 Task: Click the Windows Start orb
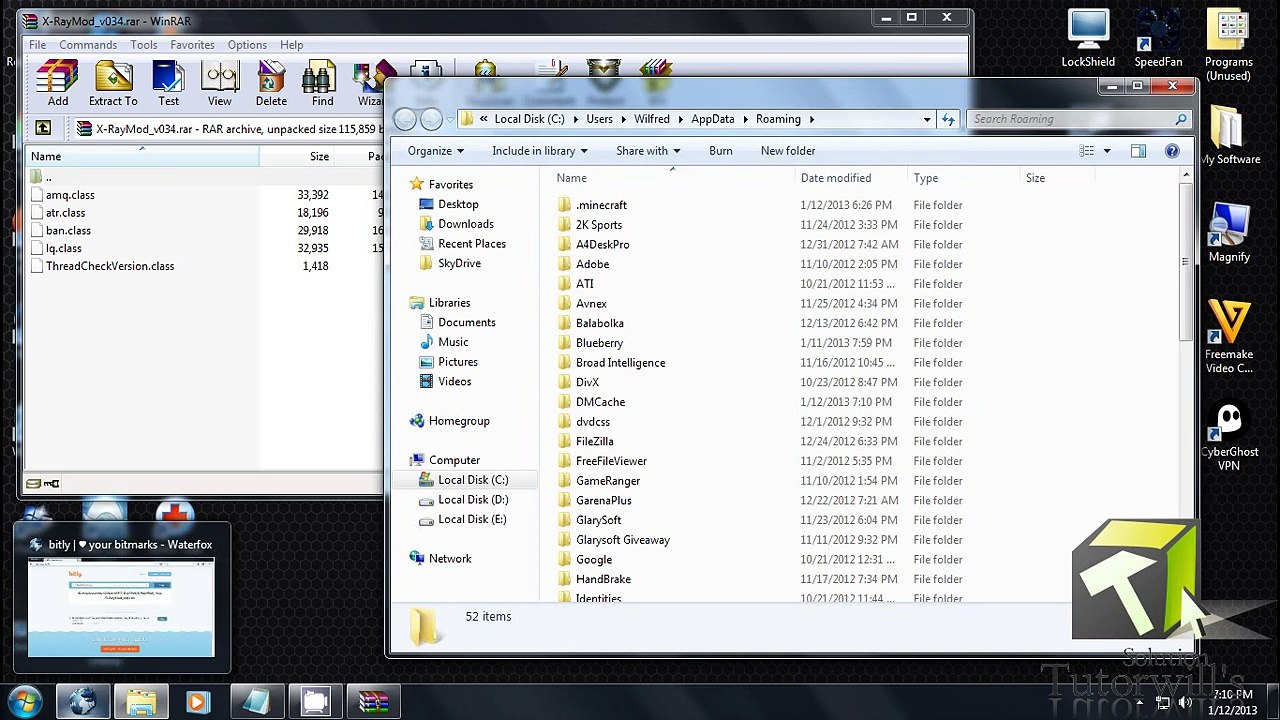[x=24, y=702]
